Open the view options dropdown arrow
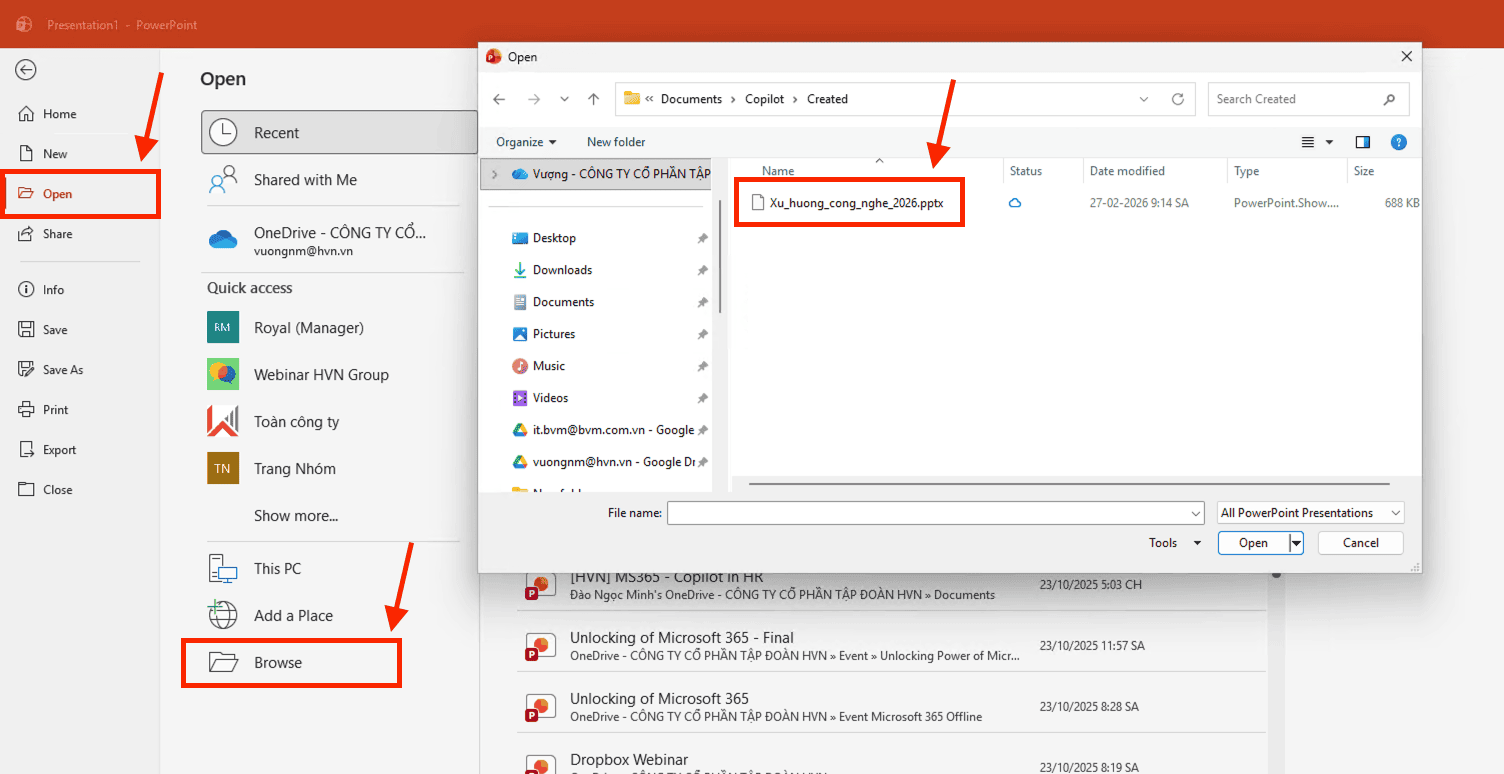1504x774 pixels. coord(1329,142)
